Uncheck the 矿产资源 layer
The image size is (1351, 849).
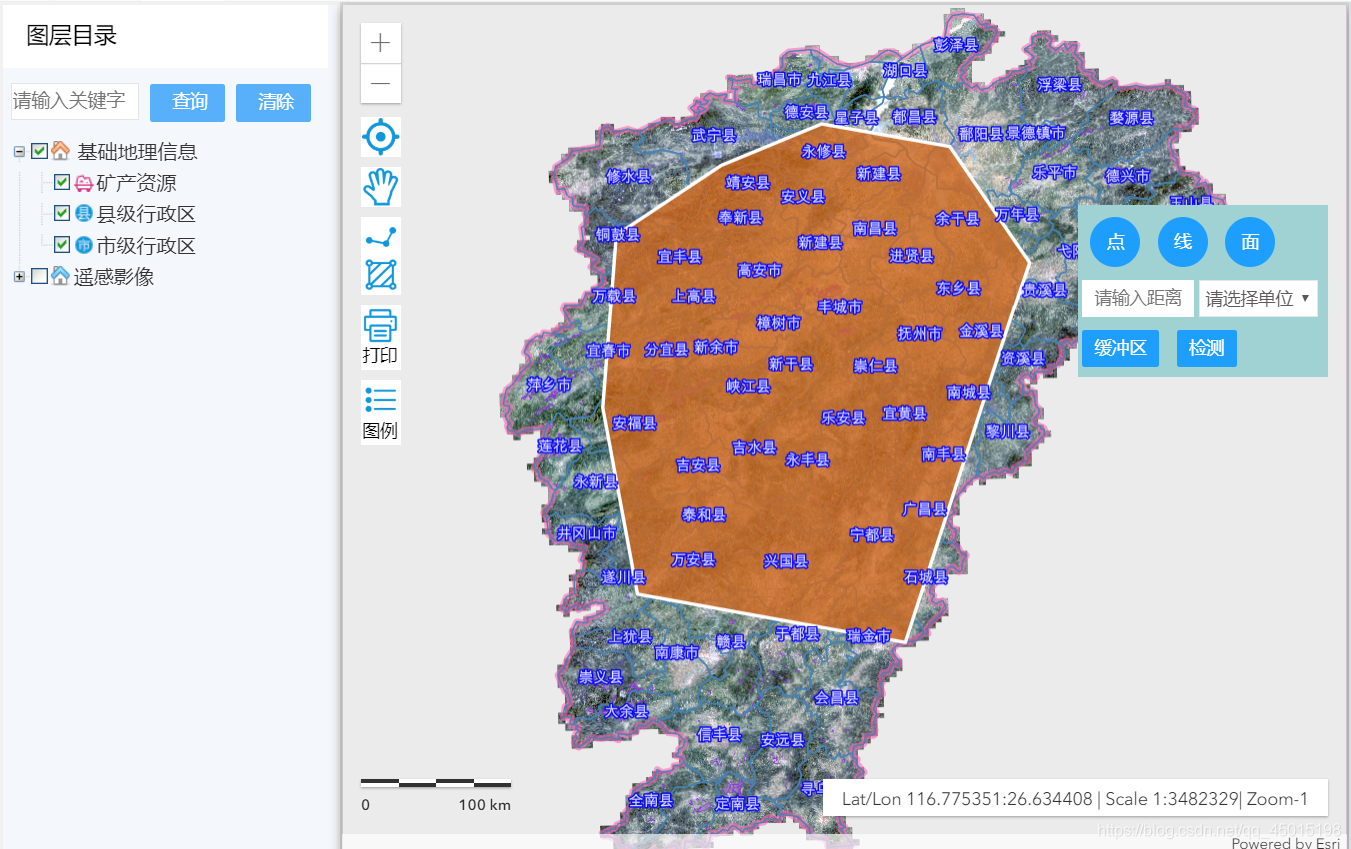(61, 181)
